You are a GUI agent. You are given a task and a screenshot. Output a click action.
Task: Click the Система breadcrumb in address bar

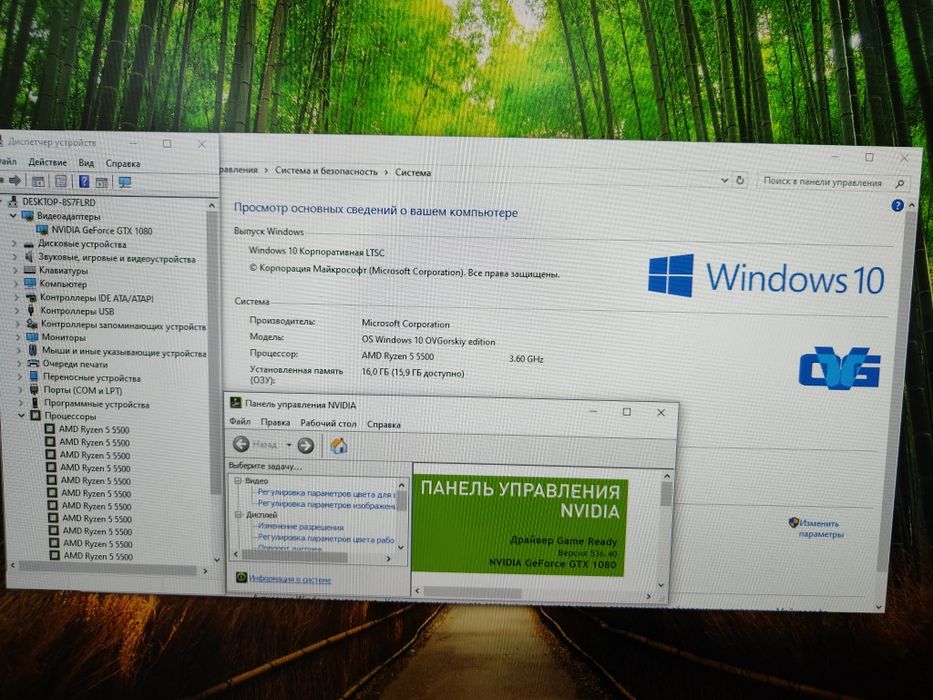tap(412, 172)
